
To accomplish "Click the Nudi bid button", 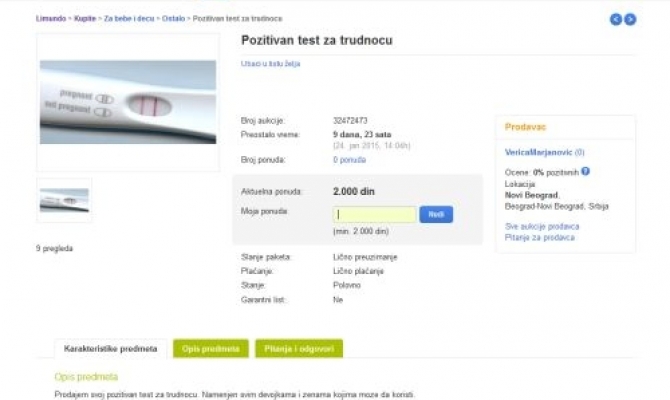I will click(x=436, y=214).
